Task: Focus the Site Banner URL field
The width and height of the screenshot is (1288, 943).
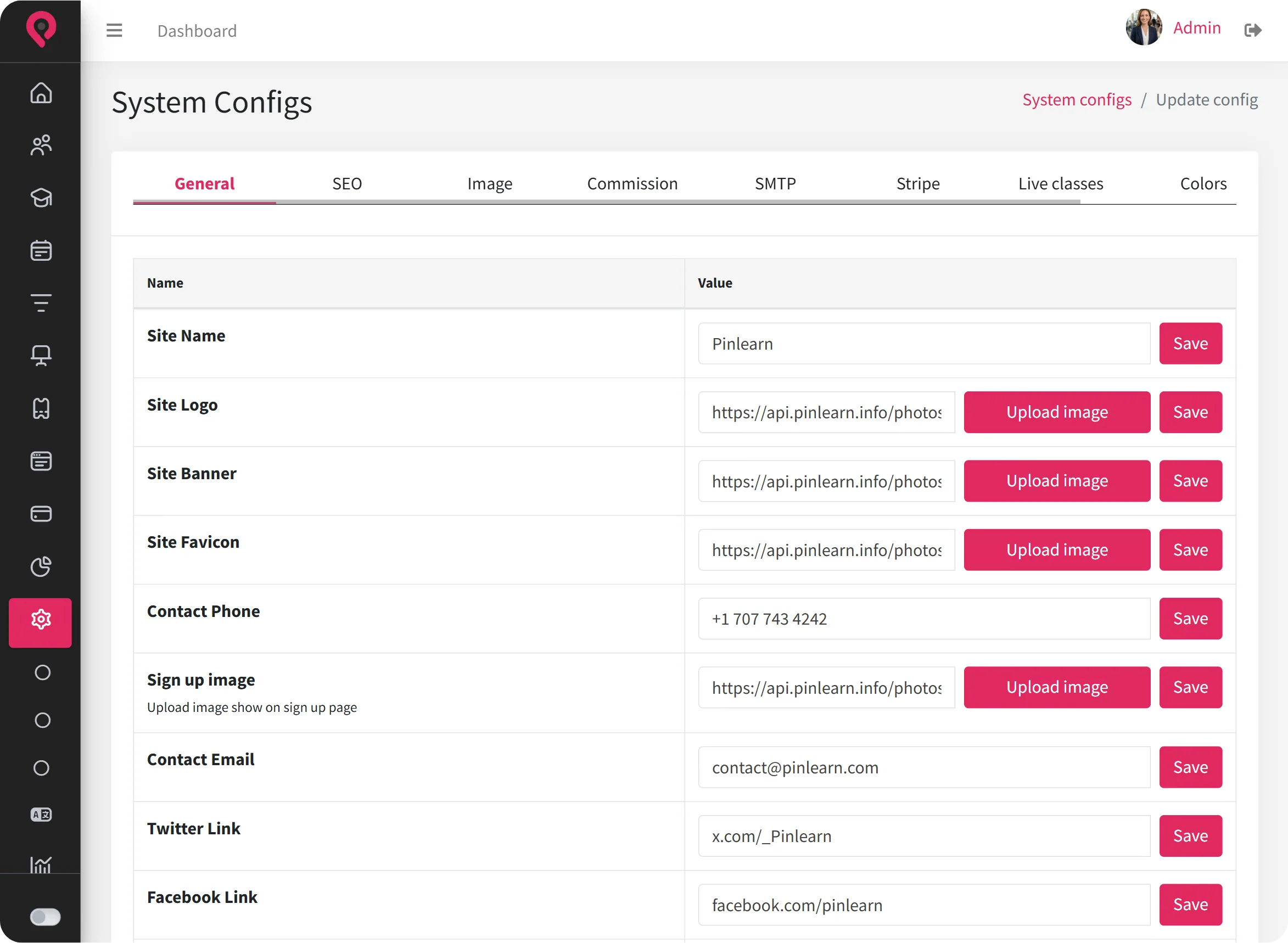Action: coord(826,481)
